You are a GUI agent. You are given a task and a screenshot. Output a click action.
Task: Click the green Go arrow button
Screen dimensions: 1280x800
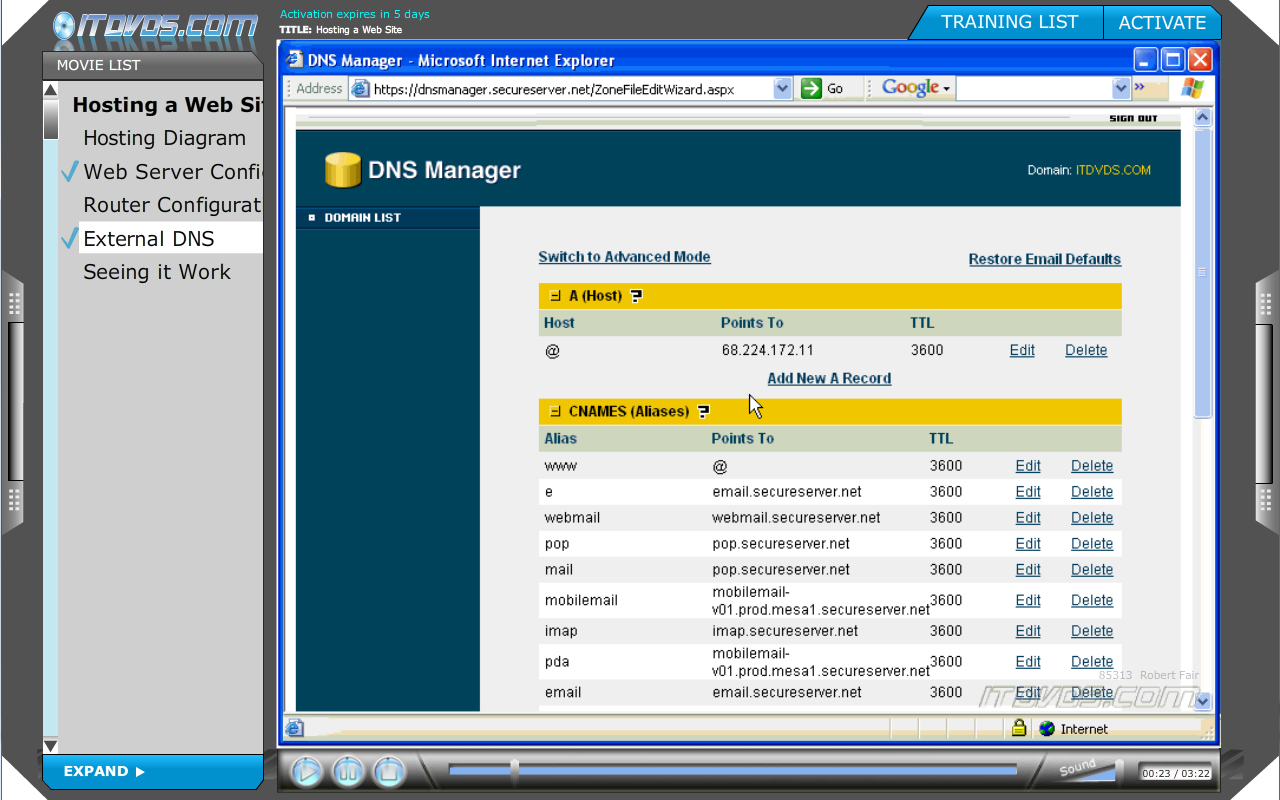coord(811,88)
